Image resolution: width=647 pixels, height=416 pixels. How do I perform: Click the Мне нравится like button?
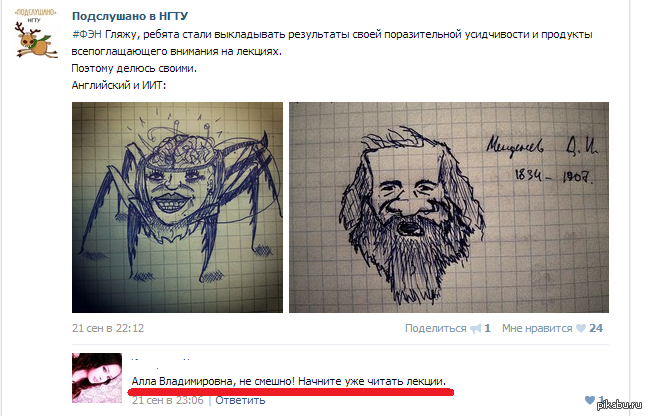537,328
